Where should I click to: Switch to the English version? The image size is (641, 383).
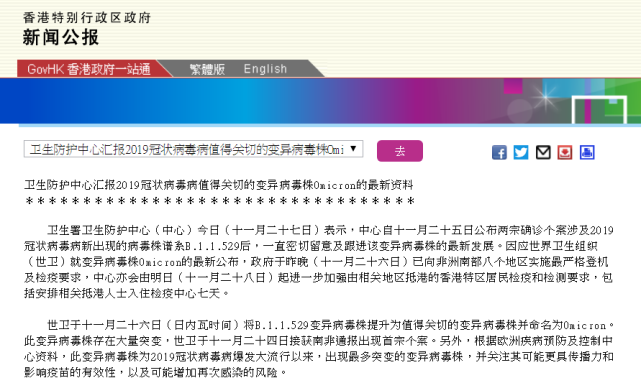point(265,69)
